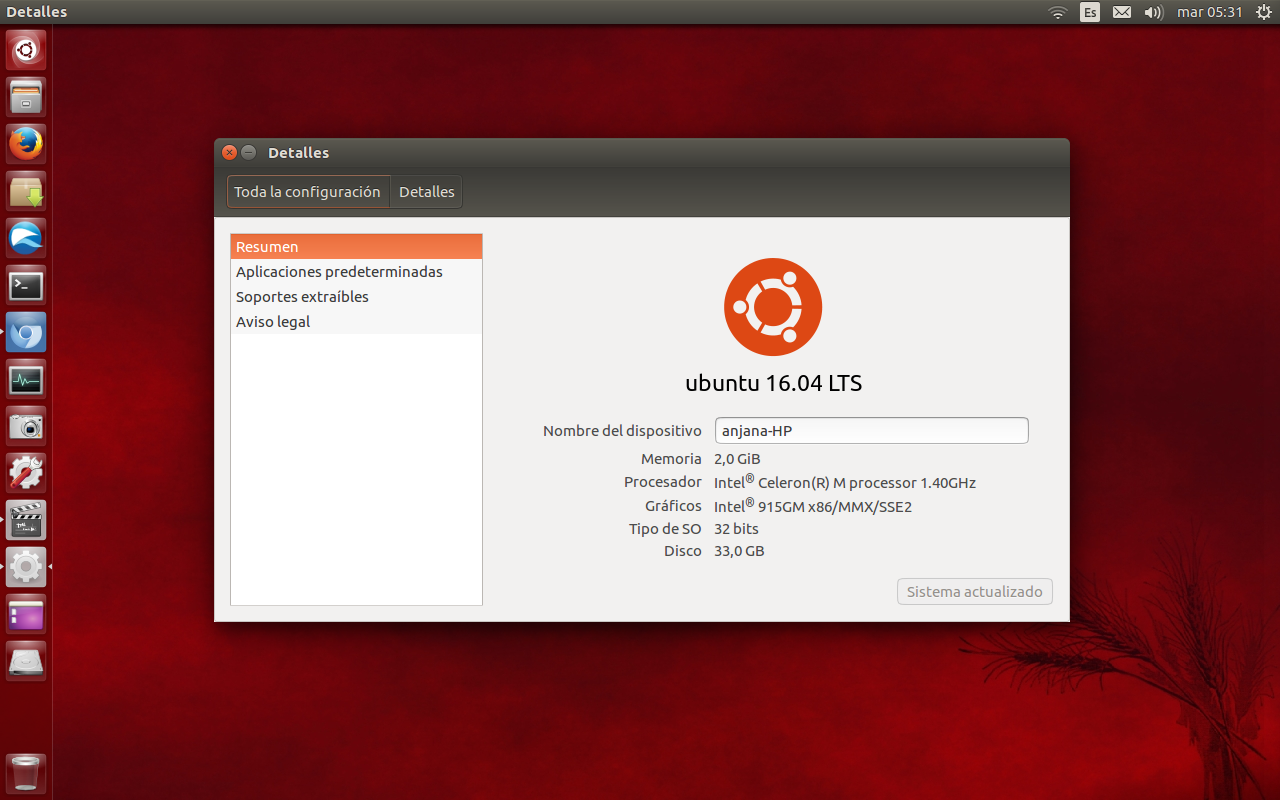
Task: Launch Firefox web browser
Action: [26, 144]
